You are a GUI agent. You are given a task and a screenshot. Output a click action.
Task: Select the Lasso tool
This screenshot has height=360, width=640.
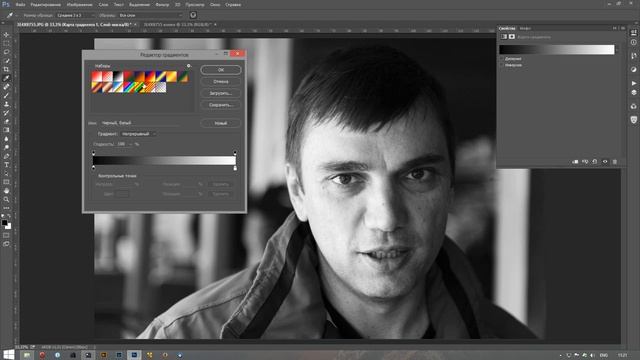pos(6,52)
